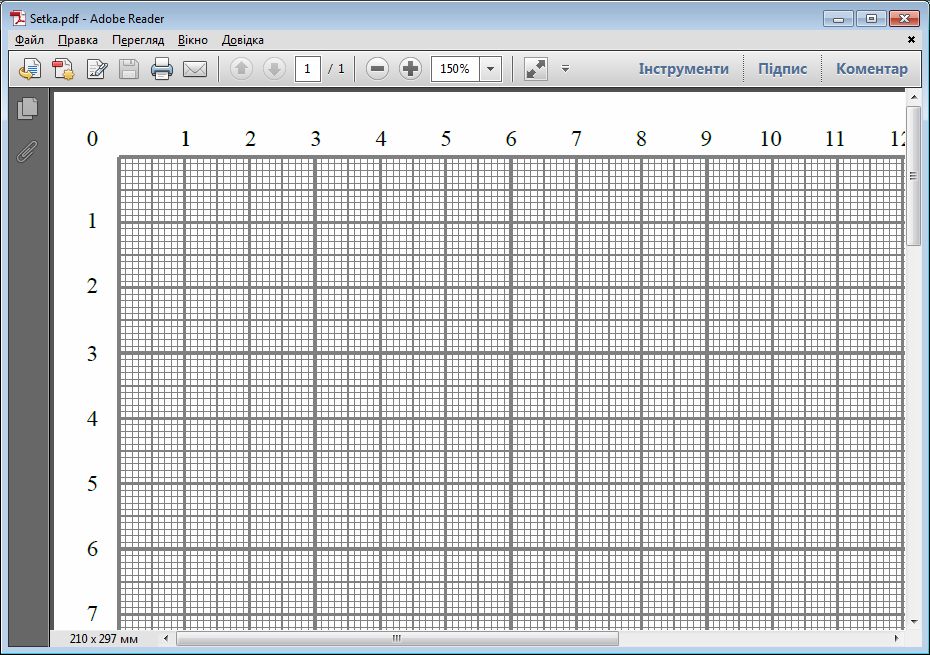Show the Attachments paperclip panel
Viewport: 930px width, 655px height.
(28, 151)
